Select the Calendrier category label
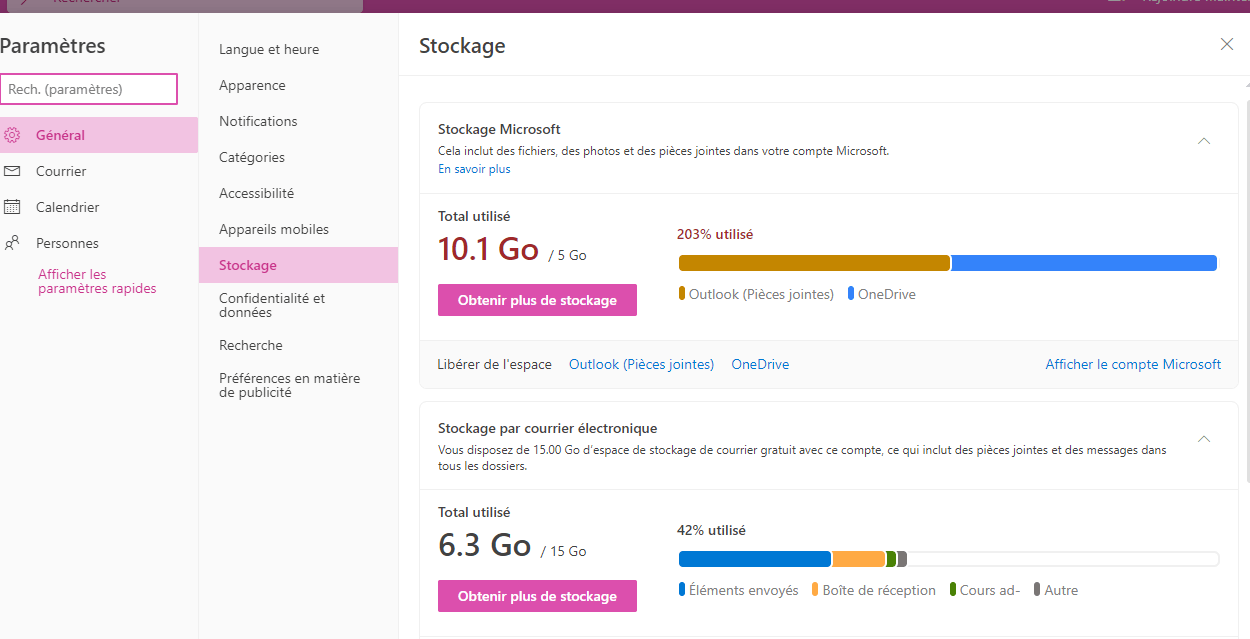The image size is (1250, 639). 68,207
